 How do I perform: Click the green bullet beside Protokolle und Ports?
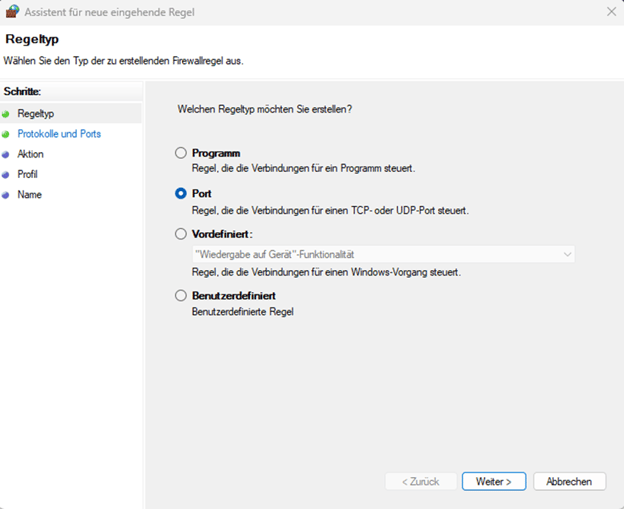click(6, 134)
